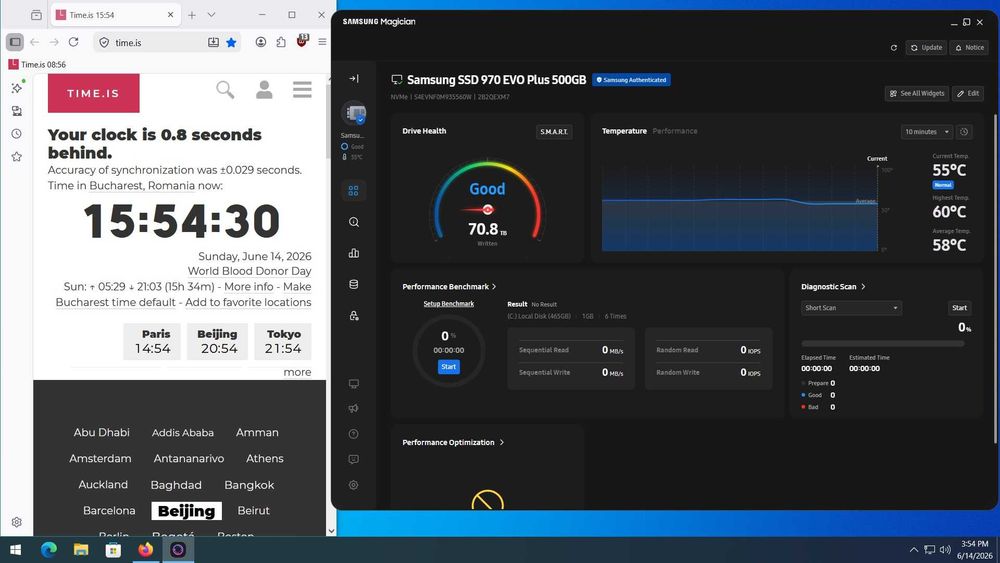This screenshot has height=563, width=1000.
Task: Open the time.is hamburger menu
Action: pyautogui.click(x=302, y=90)
